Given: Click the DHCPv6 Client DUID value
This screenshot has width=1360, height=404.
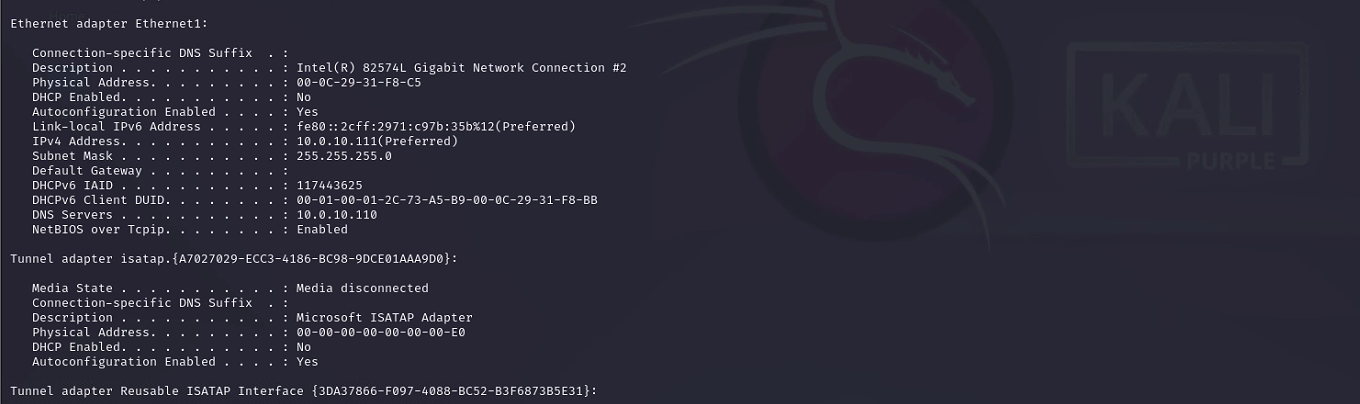Looking at the screenshot, I should [447, 200].
